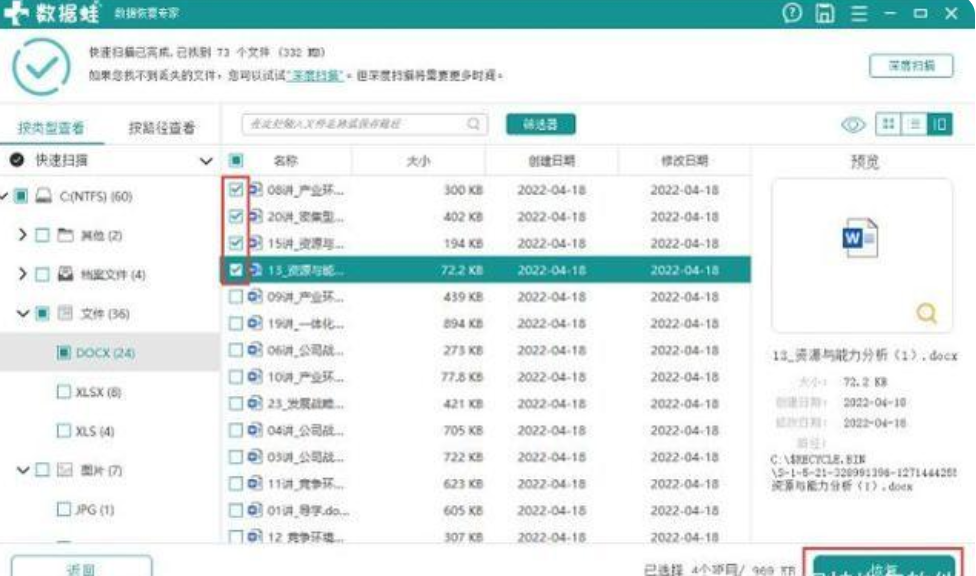Select the 按类型查看 tab

pyautogui.click(x=51, y=128)
